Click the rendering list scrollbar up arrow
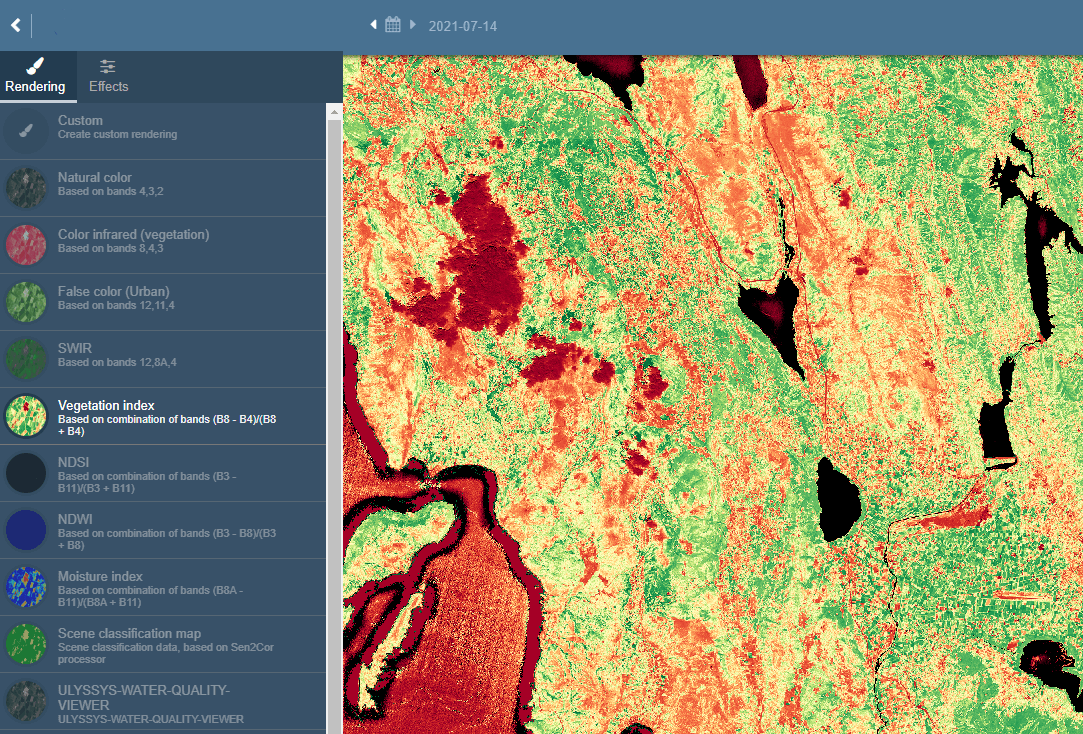The height and width of the screenshot is (734, 1083). (x=334, y=110)
